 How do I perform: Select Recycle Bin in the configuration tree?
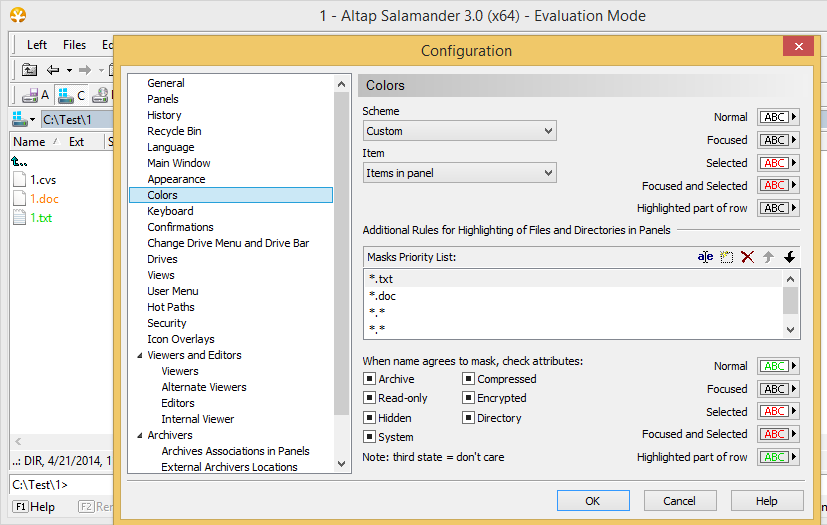(x=174, y=131)
